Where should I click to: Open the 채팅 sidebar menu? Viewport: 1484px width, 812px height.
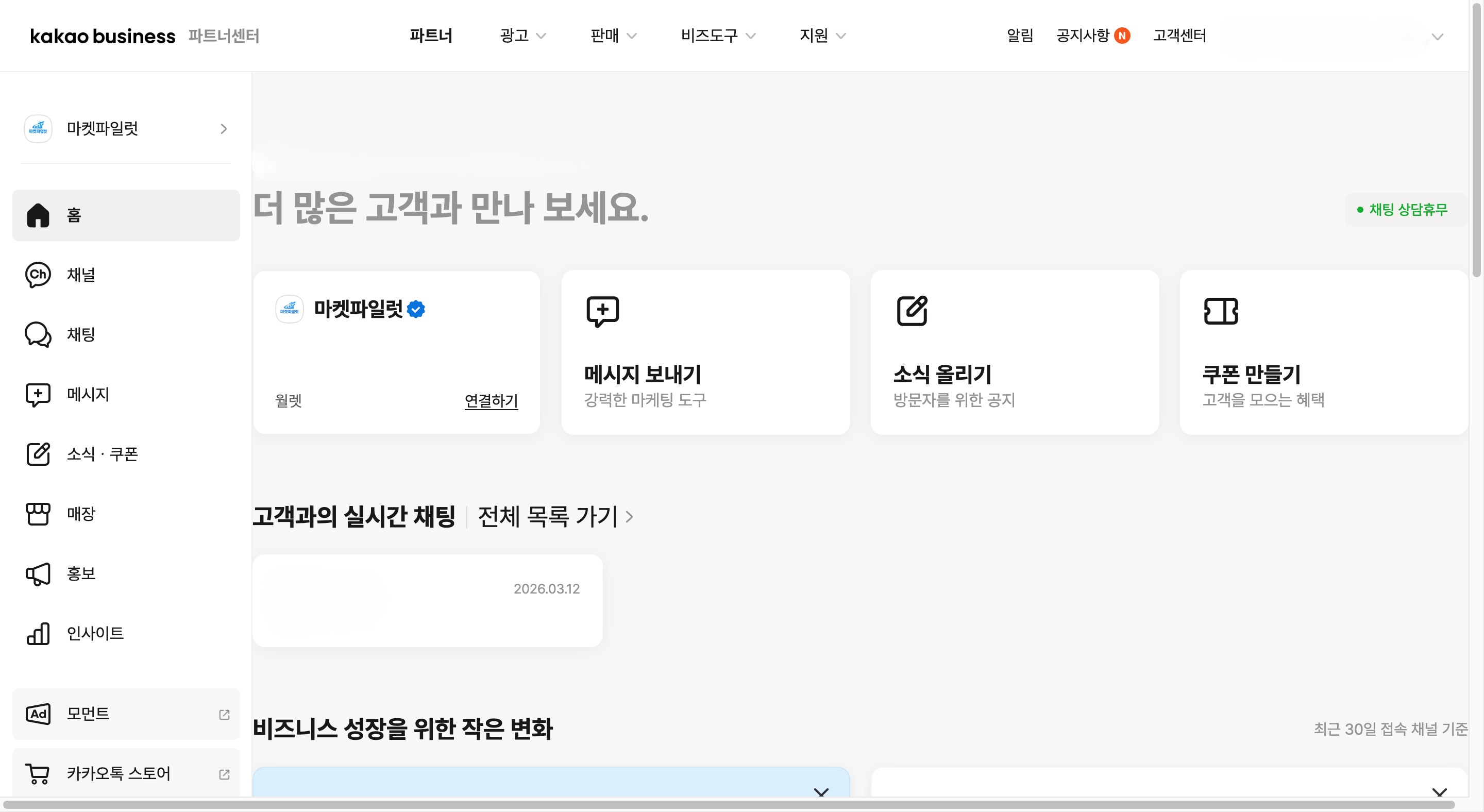(126, 334)
